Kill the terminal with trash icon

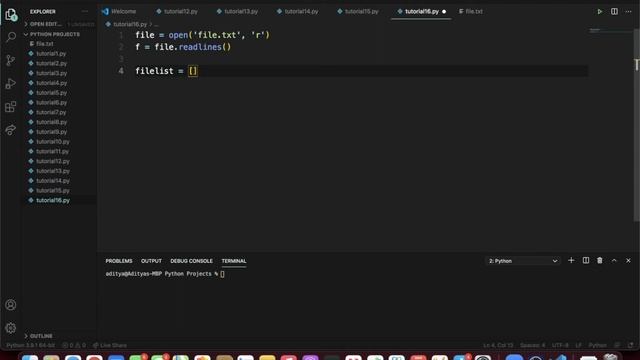point(600,260)
